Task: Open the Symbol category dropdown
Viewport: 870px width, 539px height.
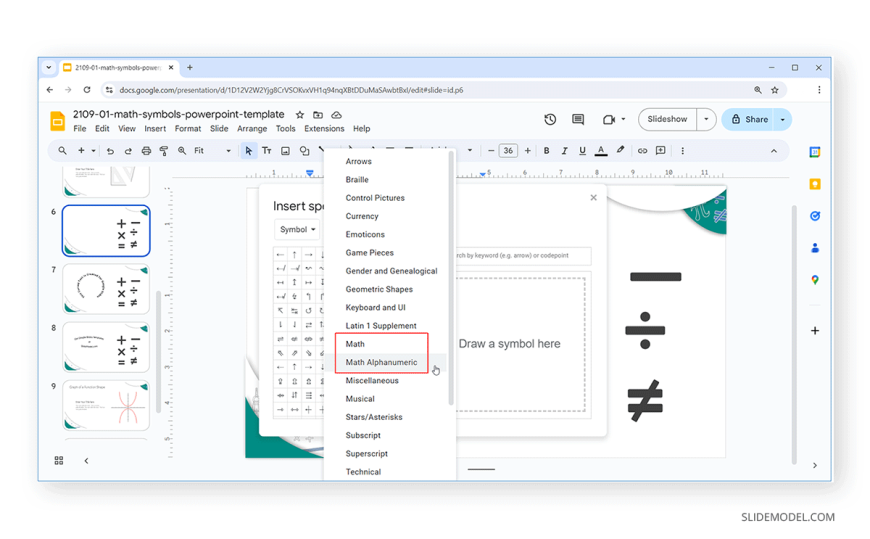Action: [x=297, y=229]
